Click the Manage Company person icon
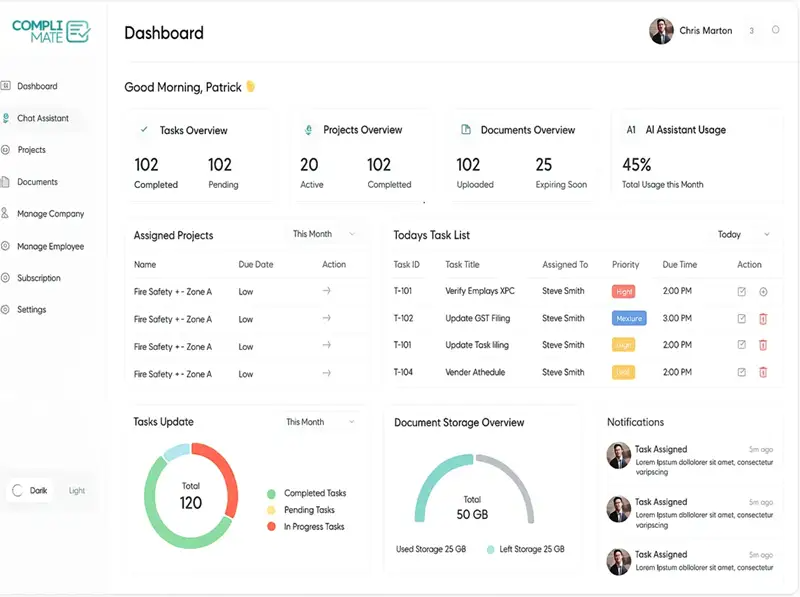800x597 pixels. click(x=5, y=213)
